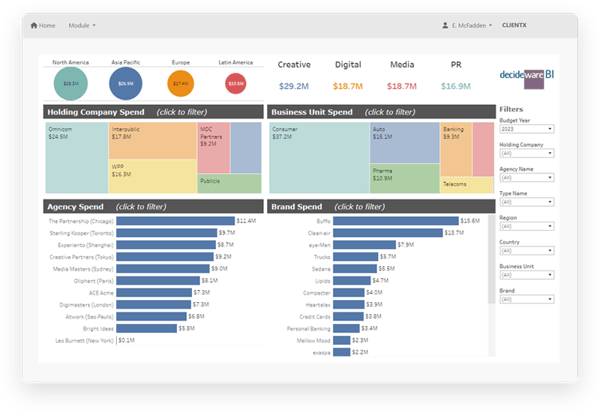The image size is (600, 413).
Task: Click the Holding Company Spend header
Action: (x=153, y=112)
